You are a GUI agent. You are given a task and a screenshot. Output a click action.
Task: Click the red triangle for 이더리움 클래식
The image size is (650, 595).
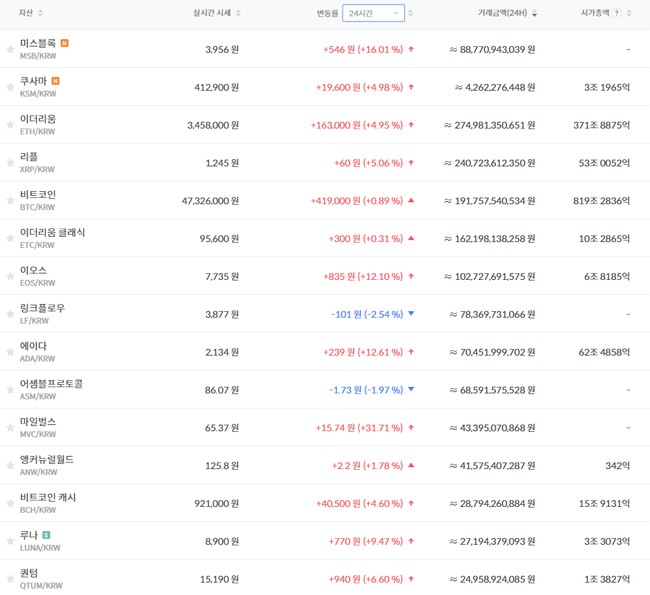(x=411, y=238)
